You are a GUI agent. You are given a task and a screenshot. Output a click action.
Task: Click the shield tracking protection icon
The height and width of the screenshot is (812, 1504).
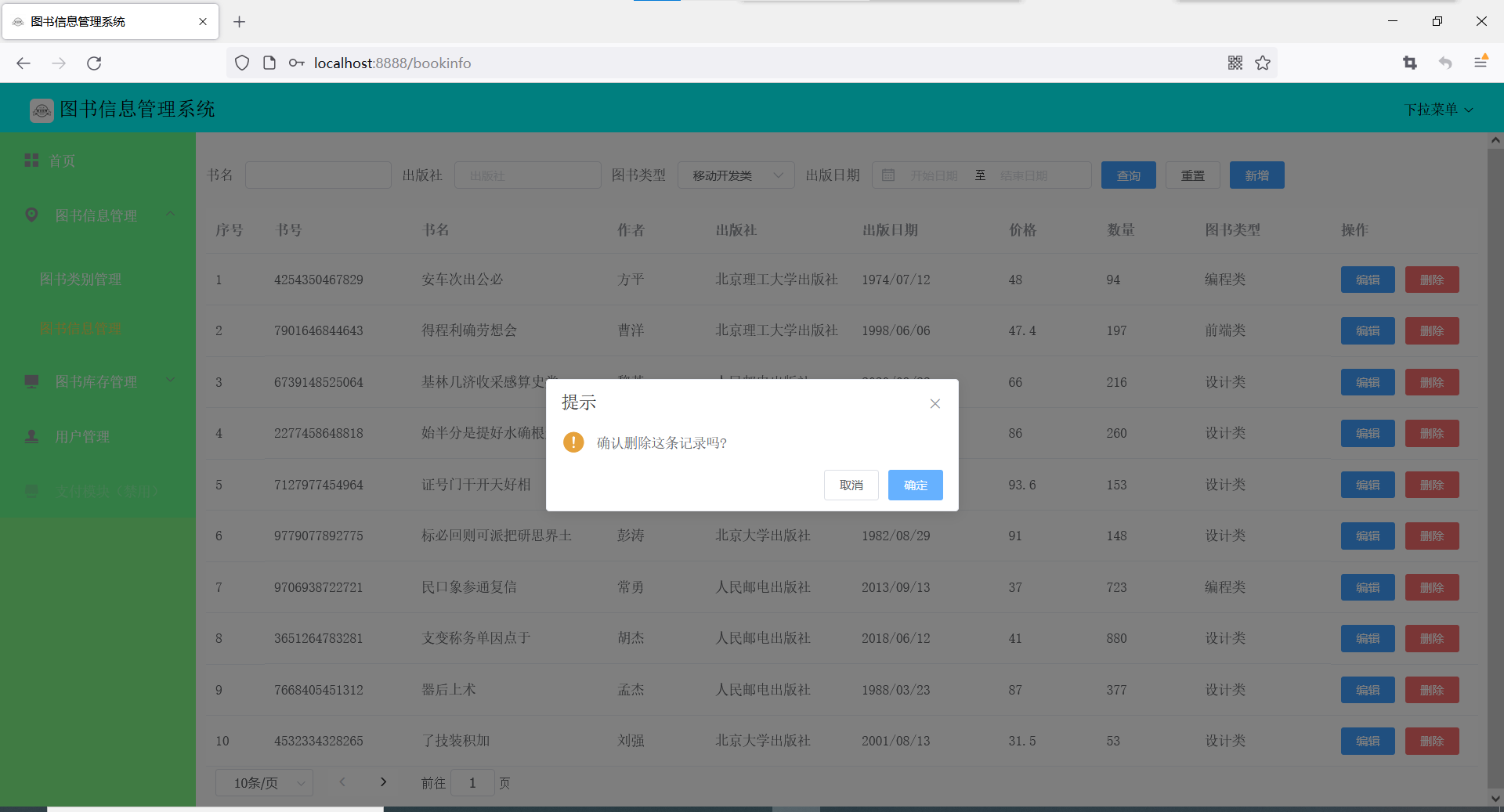click(242, 63)
